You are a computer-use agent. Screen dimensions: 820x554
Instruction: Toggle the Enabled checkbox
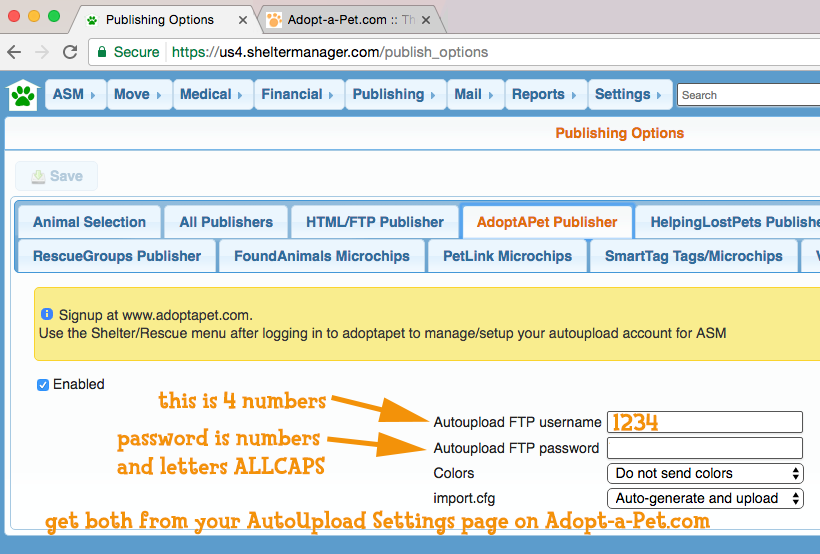tap(43, 385)
